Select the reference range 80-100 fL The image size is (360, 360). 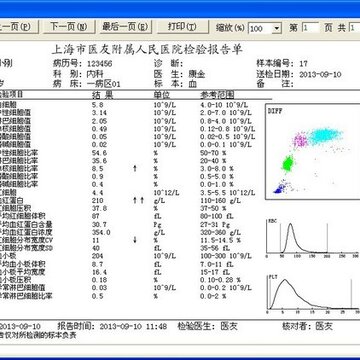coord(217,216)
